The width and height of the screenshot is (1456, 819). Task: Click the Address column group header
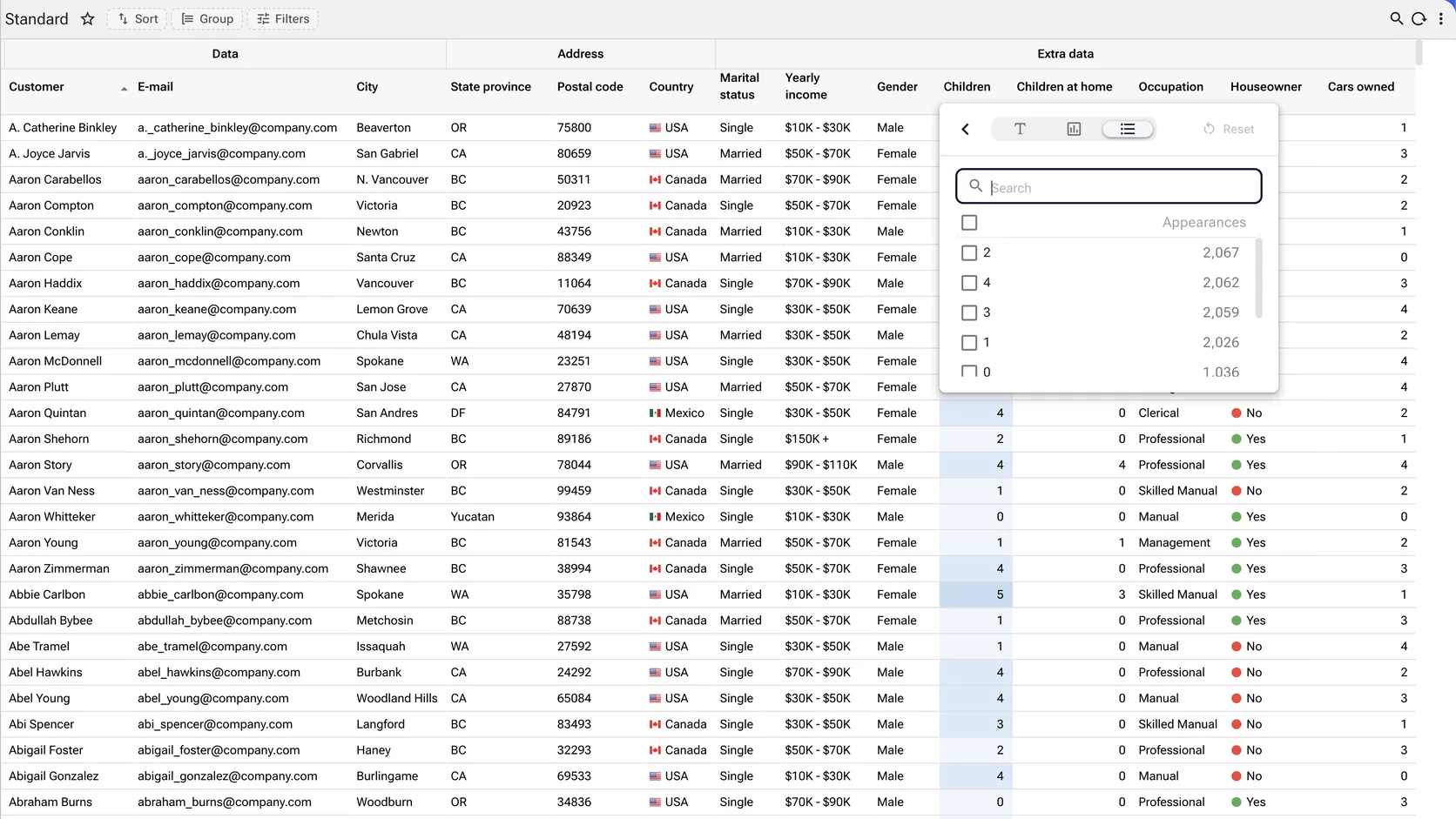tap(580, 54)
